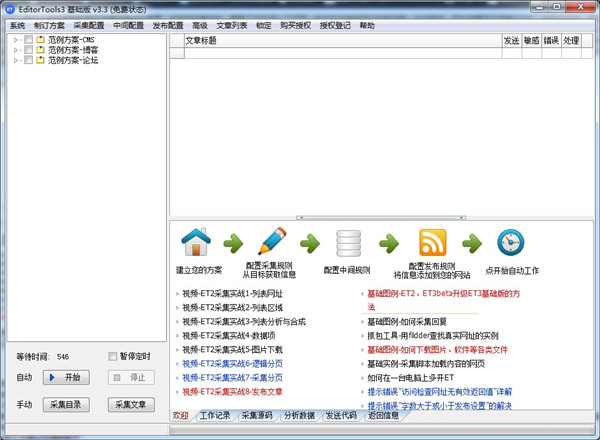Click the horizontal splitter handle between panels
The image size is (600, 440).
[381, 218]
